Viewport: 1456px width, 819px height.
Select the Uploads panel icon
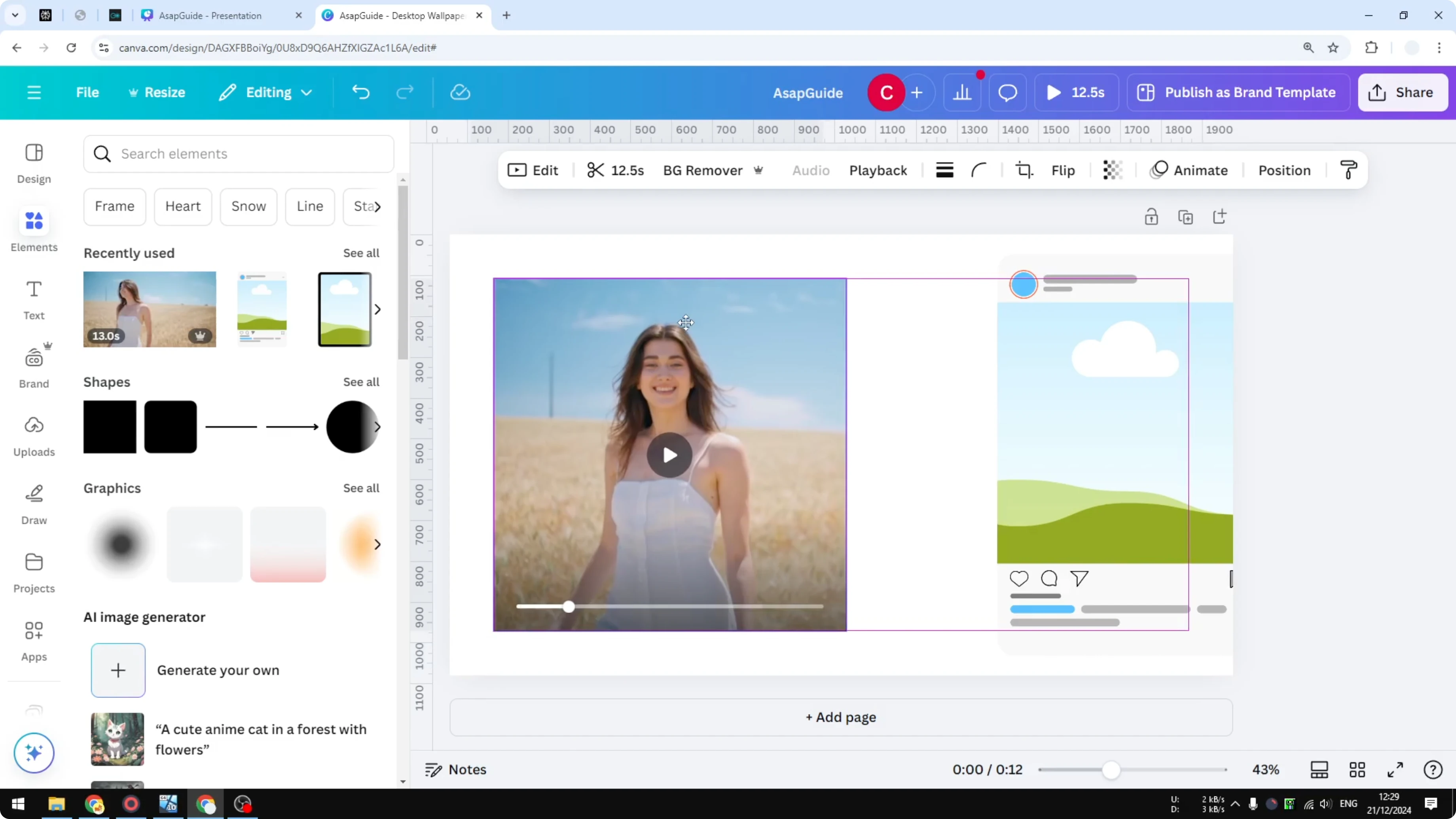click(x=33, y=435)
